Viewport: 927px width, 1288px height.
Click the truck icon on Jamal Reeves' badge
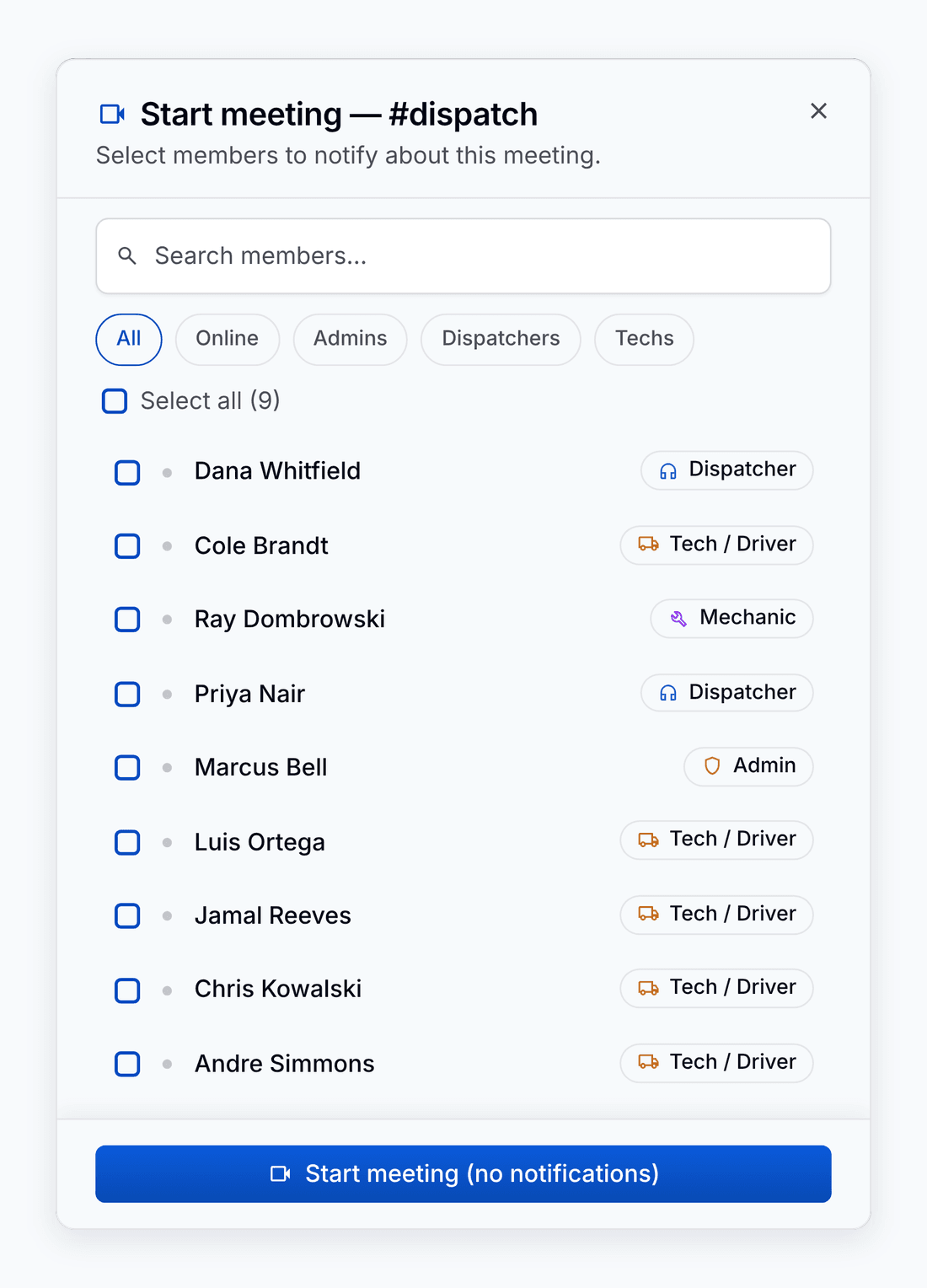tap(648, 914)
